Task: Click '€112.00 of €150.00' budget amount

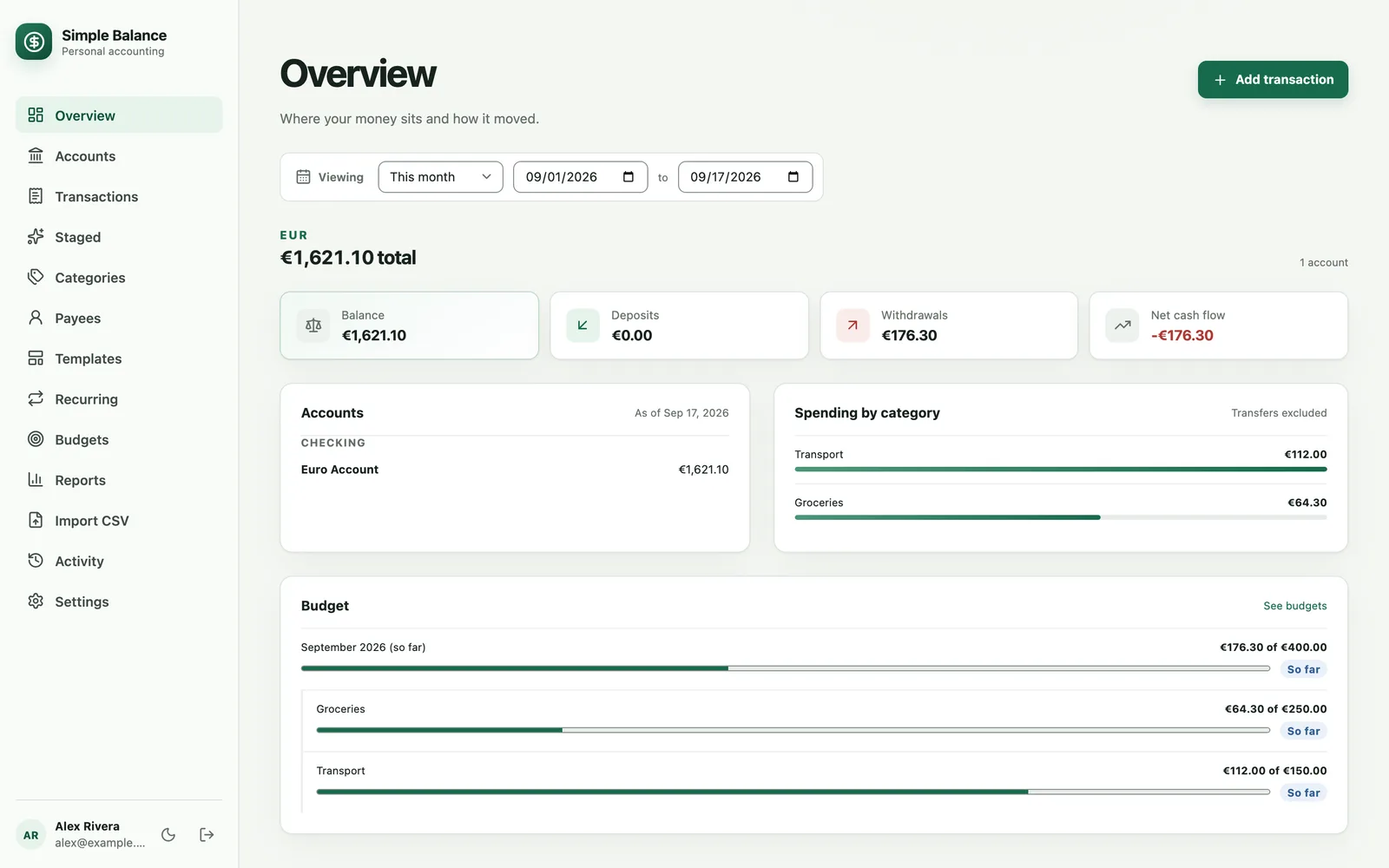Action: [x=1274, y=771]
